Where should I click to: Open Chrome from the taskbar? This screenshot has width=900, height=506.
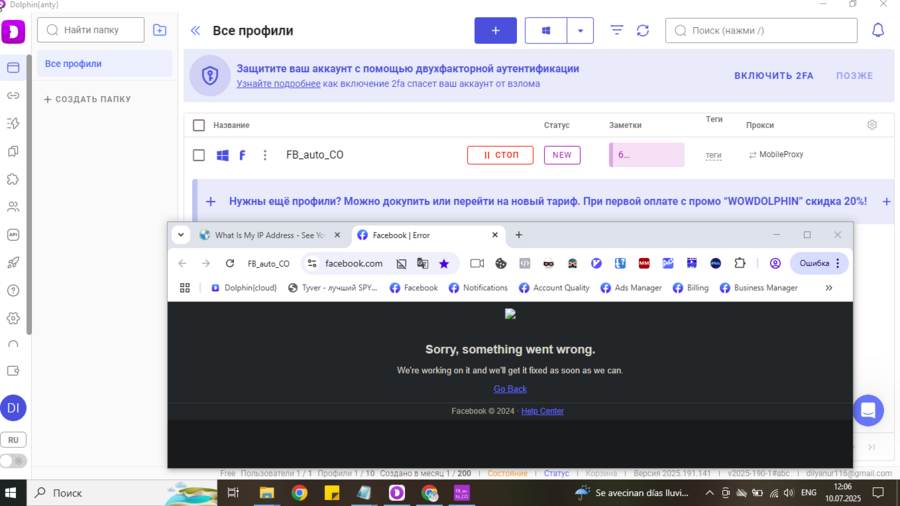[x=299, y=493]
